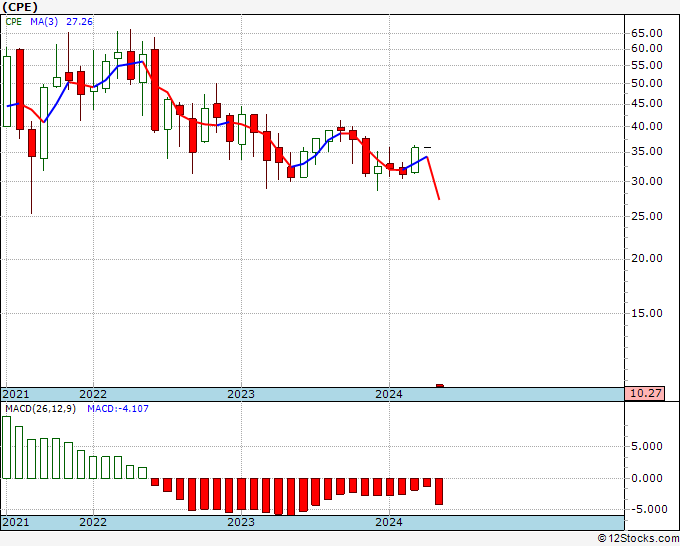The width and height of the screenshot is (680, 546).
Task: Click the (CPE) chart title
Action: coord(20,7)
